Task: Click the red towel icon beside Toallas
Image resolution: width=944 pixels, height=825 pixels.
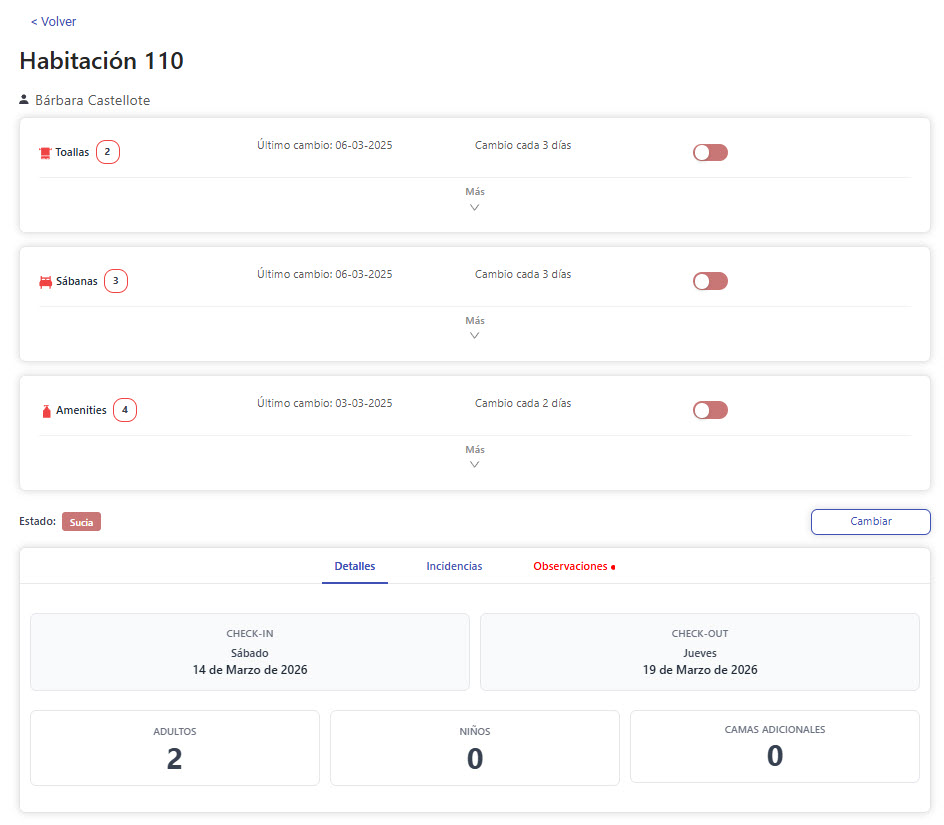Action: [x=45, y=153]
